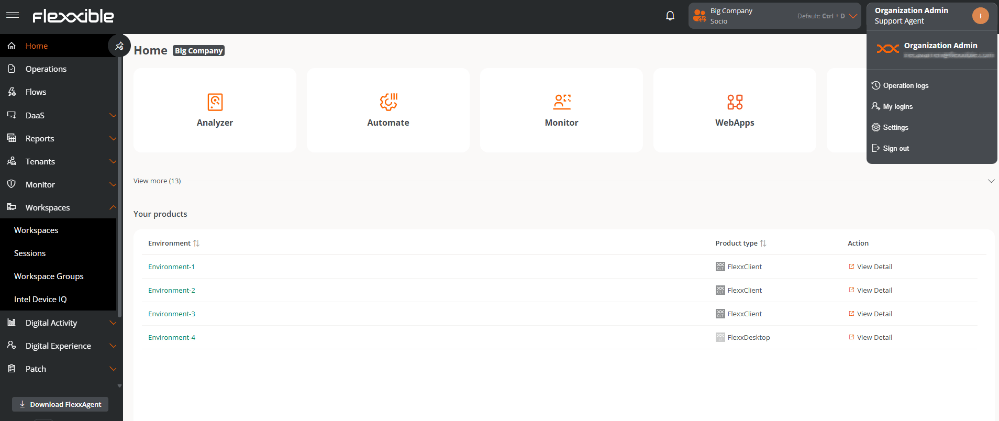Image resolution: width=999 pixels, height=421 pixels.
Task: Click the Digital Experience icon in sidebar
Action: [x=11, y=346]
